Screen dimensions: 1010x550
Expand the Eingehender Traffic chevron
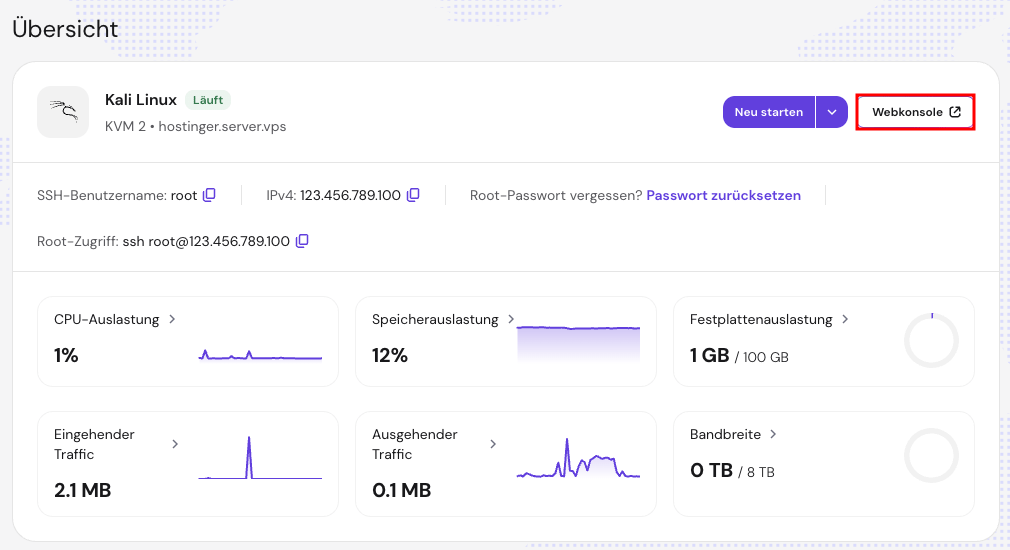[x=175, y=444]
